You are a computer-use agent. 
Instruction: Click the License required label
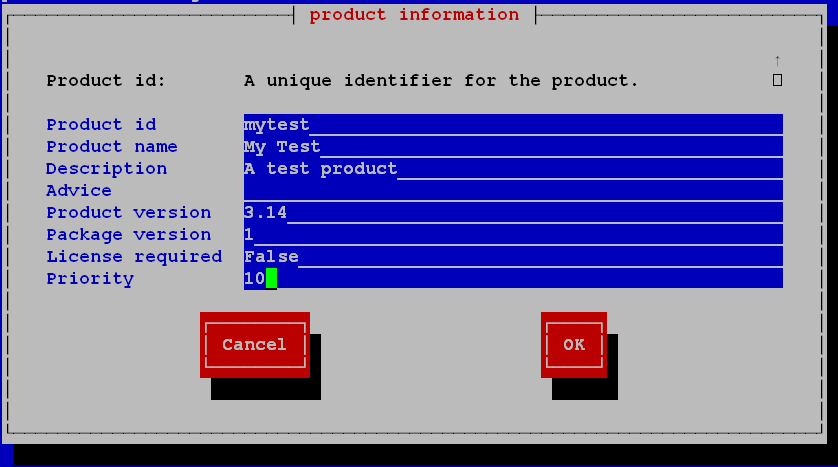click(134, 256)
